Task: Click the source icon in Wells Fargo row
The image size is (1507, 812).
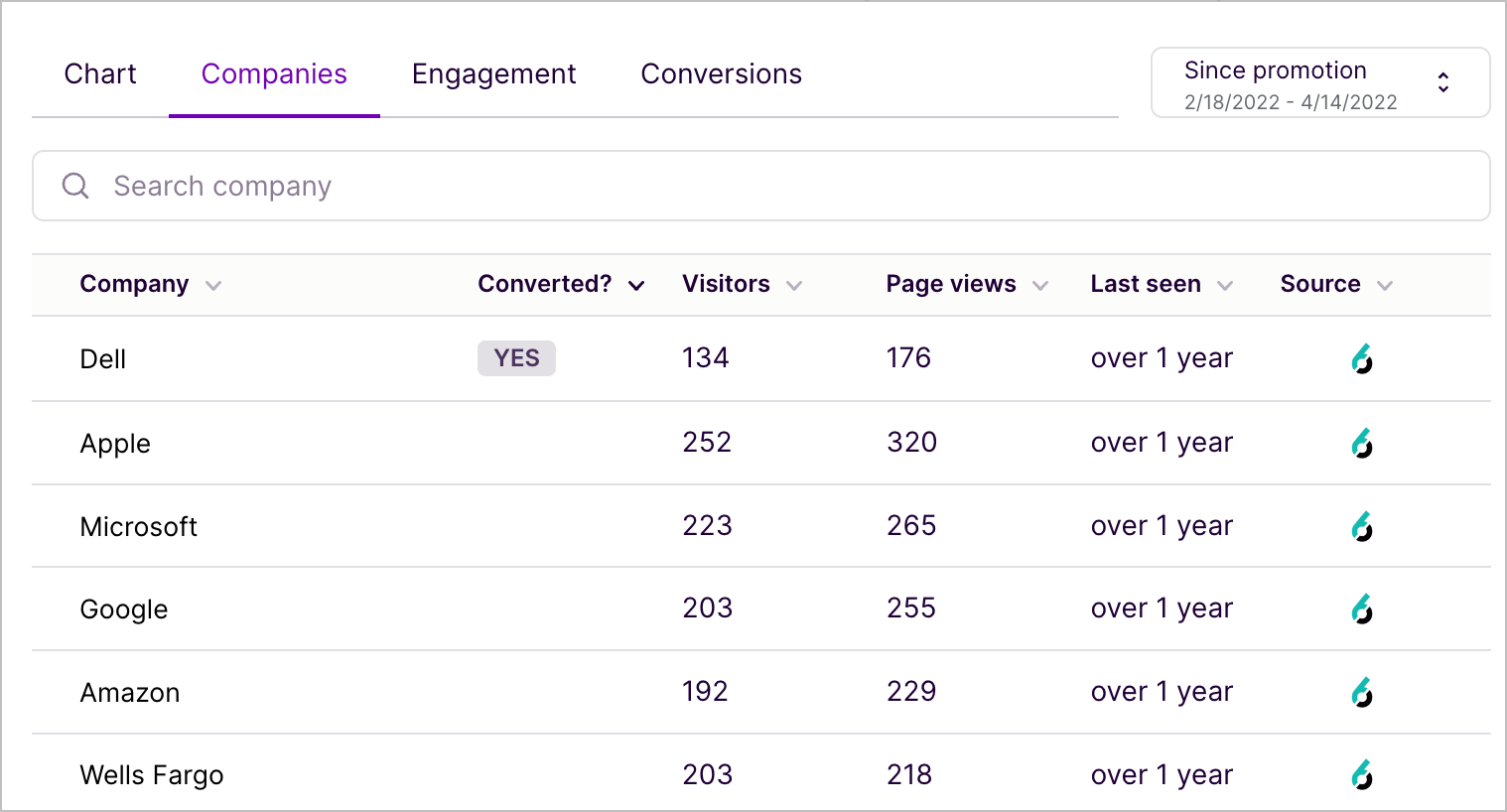Action: pos(1362,774)
